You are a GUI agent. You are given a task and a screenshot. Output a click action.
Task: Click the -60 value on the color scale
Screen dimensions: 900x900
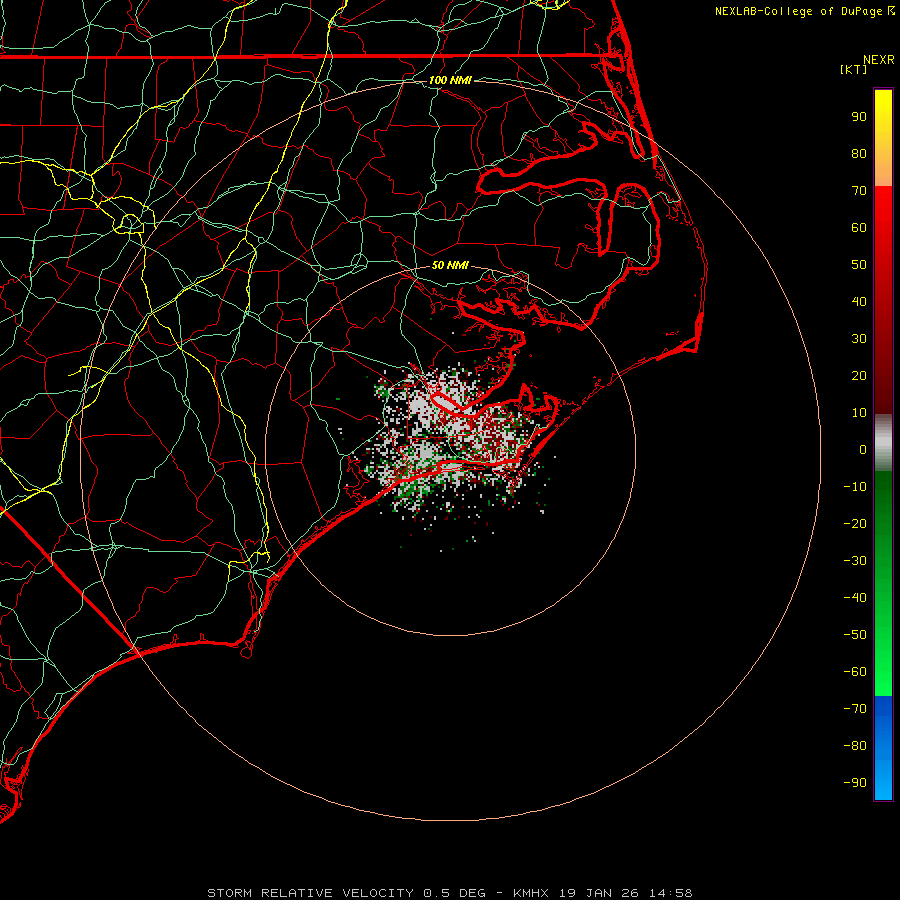855,672
